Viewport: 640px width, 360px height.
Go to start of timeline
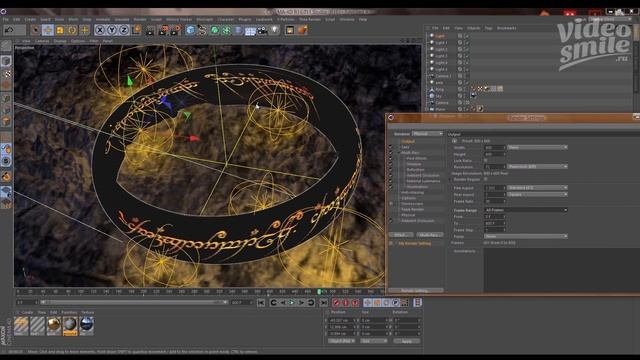tap(261, 303)
